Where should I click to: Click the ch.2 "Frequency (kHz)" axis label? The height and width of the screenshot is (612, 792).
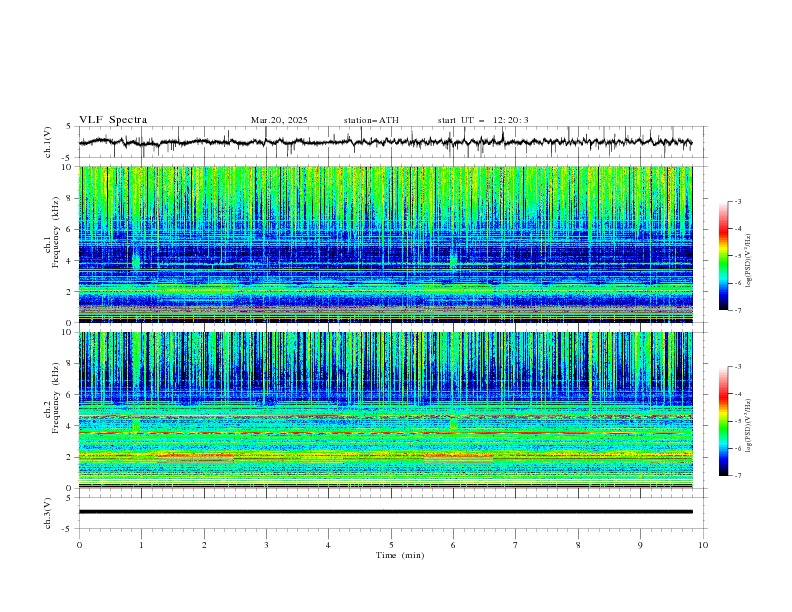pos(56,398)
